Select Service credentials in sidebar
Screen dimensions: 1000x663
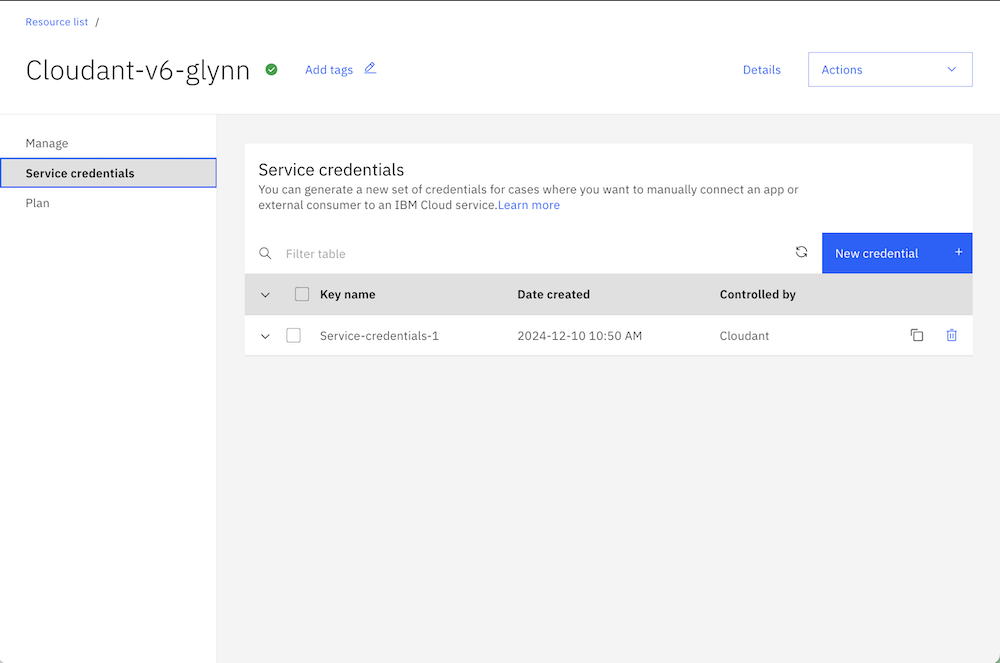(108, 173)
